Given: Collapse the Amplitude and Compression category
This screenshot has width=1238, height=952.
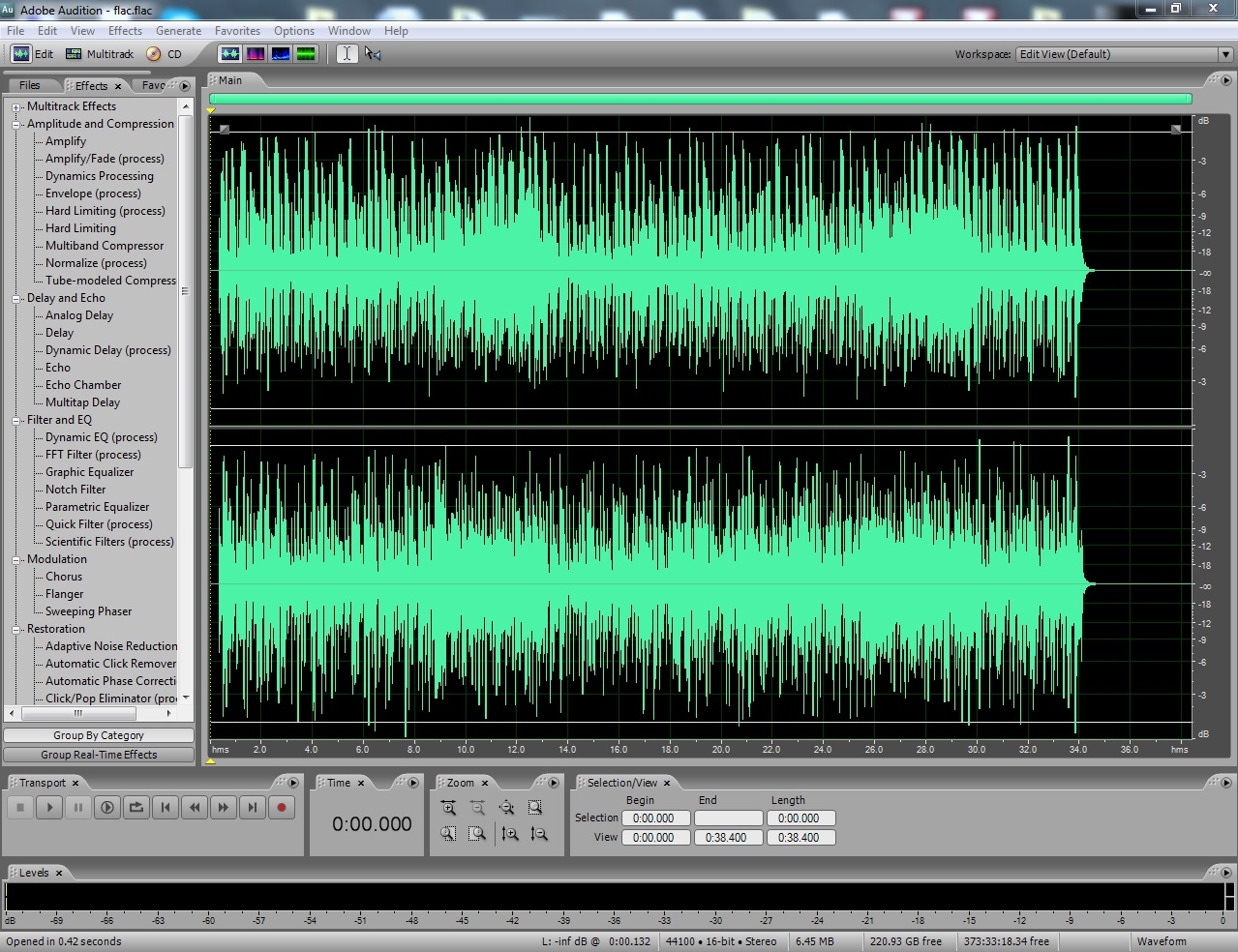Looking at the screenshot, I should [x=16, y=125].
